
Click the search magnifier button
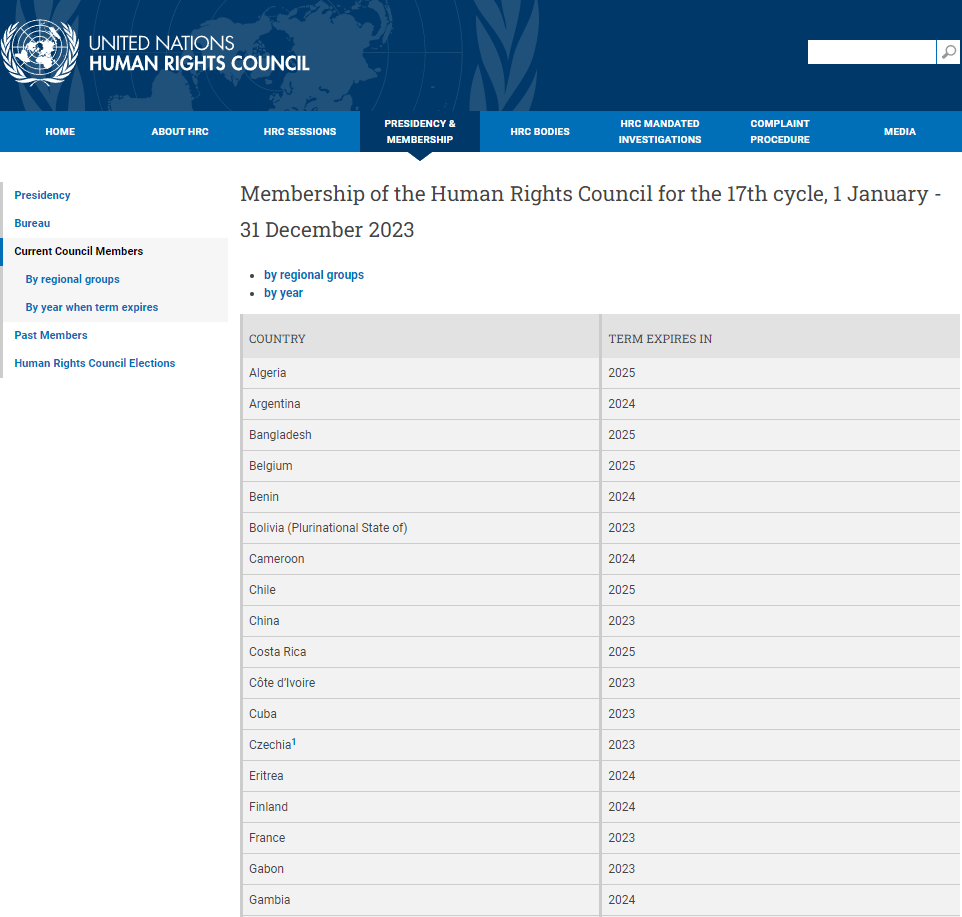pos(947,51)
